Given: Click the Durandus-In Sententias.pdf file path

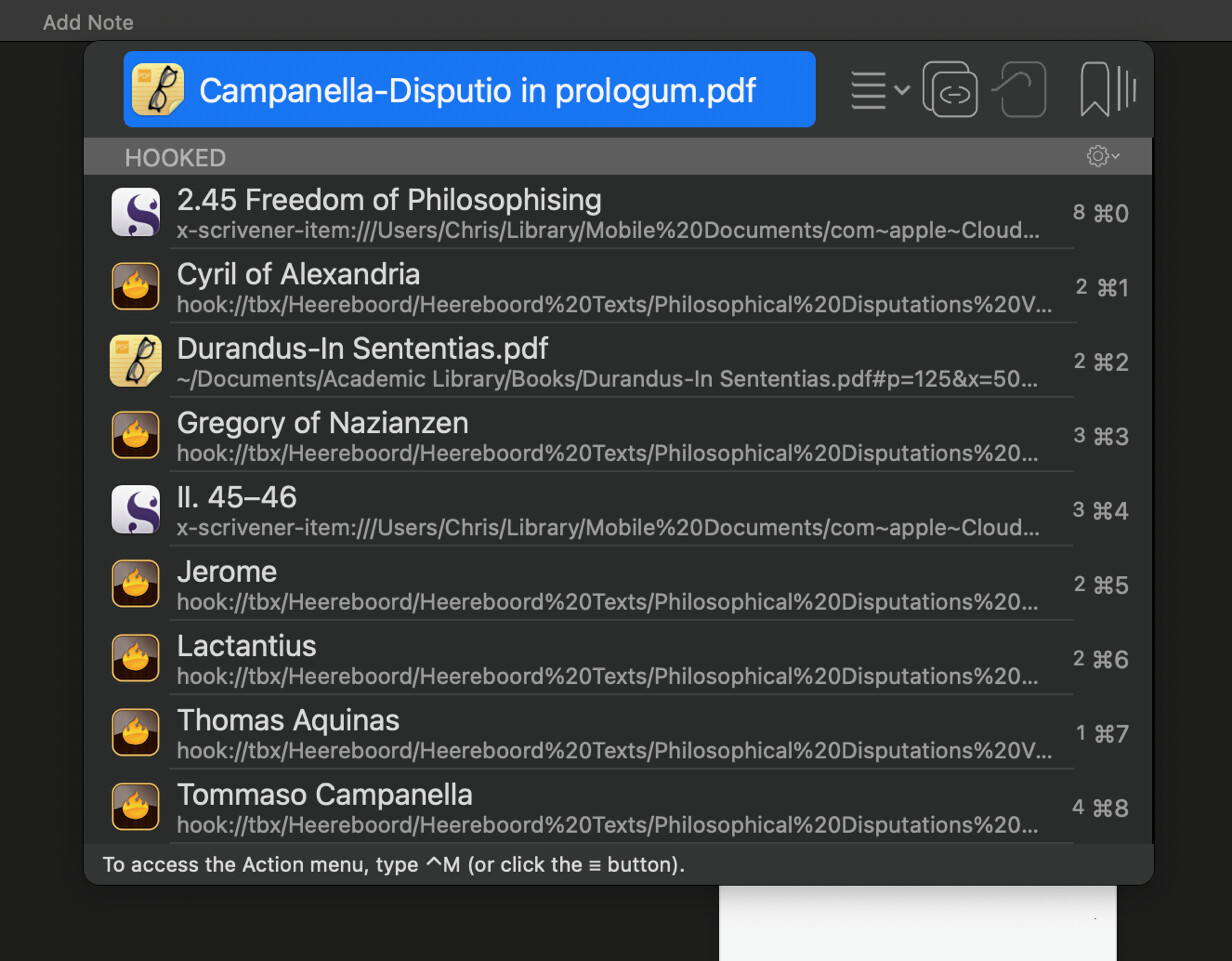Looking at the screenshot, I should coord(607,380).
